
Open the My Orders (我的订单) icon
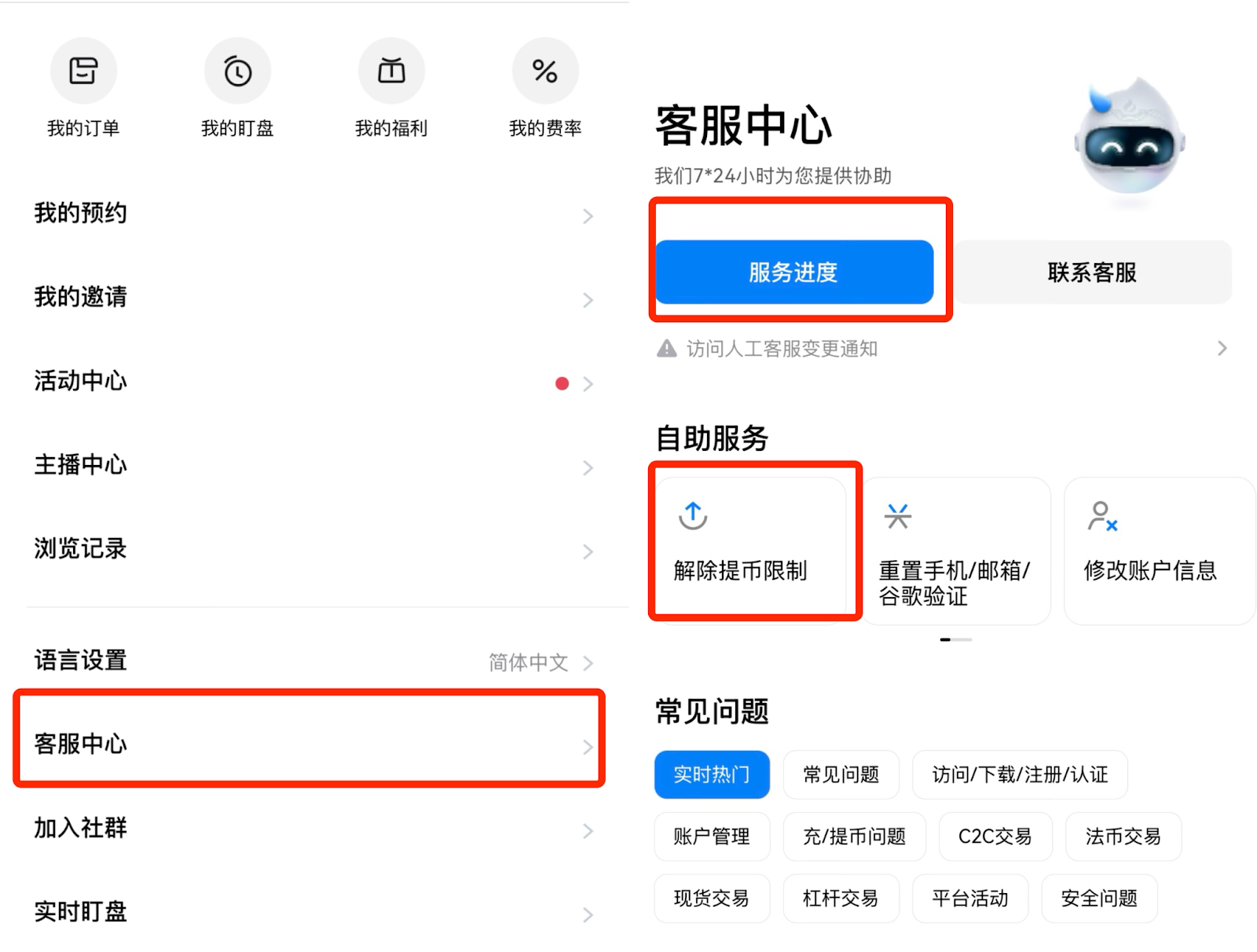83,71
